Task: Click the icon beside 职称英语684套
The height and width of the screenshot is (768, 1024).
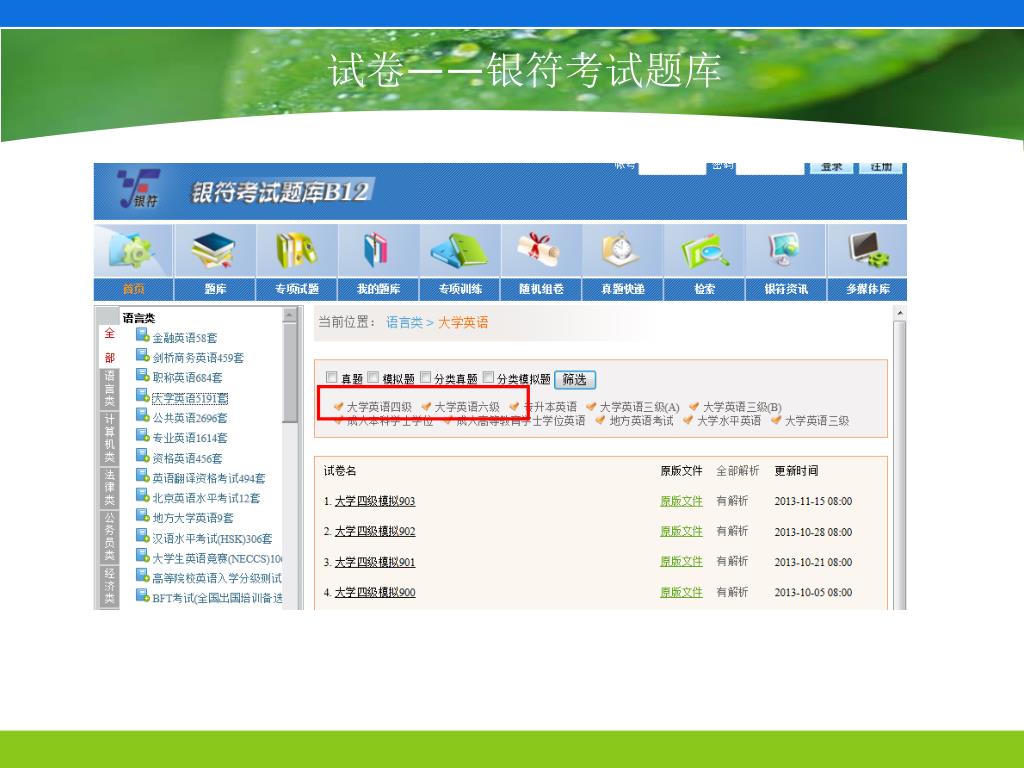Action: pyautogui.click(x=142, y=375)
